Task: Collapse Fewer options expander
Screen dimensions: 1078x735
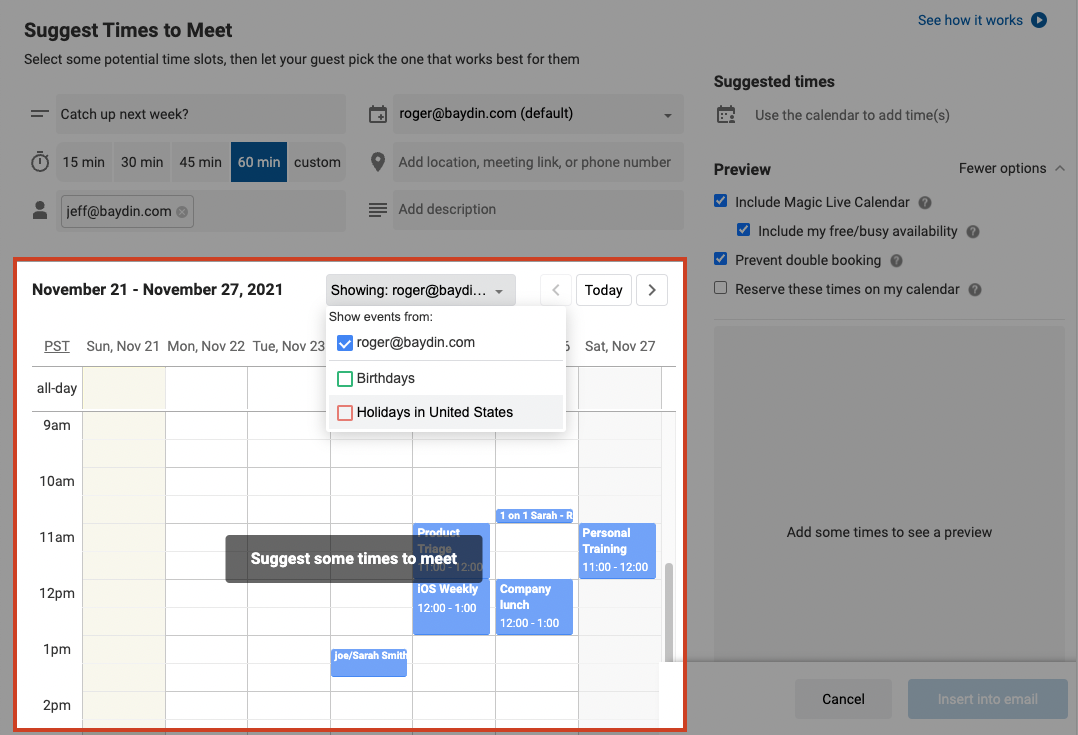Action: pyautogui.click(x=1011, y=168)
